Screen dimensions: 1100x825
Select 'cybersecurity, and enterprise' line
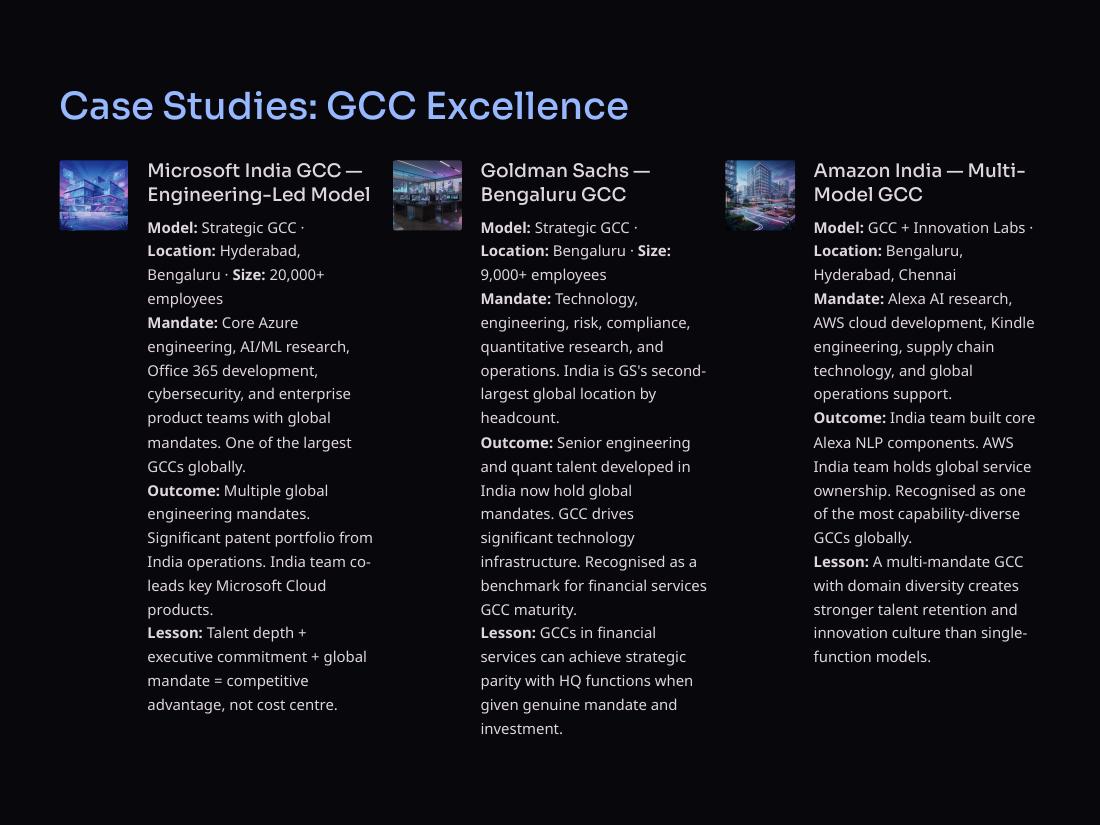[249, 394]
